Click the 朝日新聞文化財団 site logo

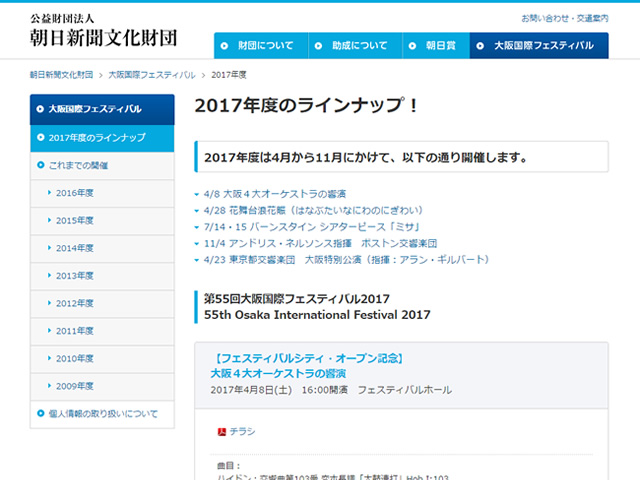(x=103, y=31)
